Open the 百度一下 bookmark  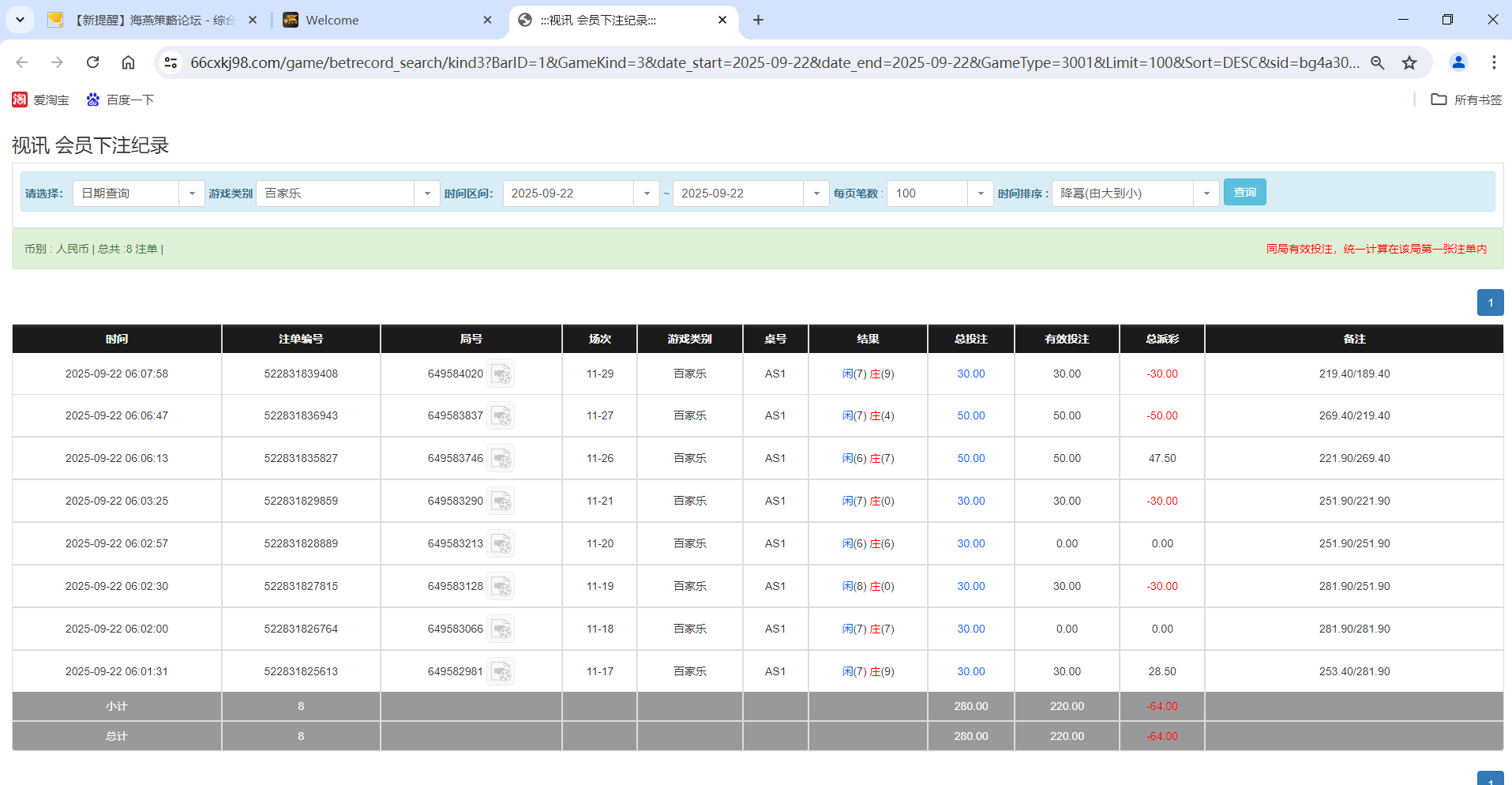(x=120, y=100)
